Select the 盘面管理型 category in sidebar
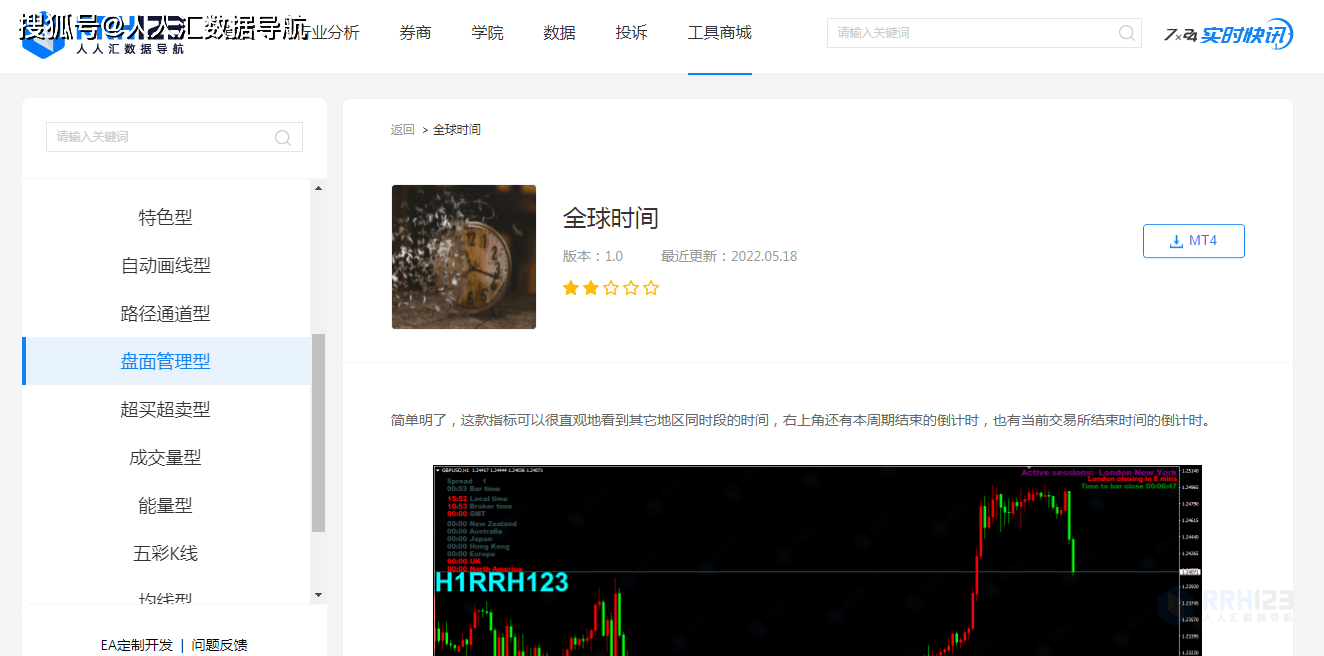The width and height of the screenshot is (1324, 656). 165,361
